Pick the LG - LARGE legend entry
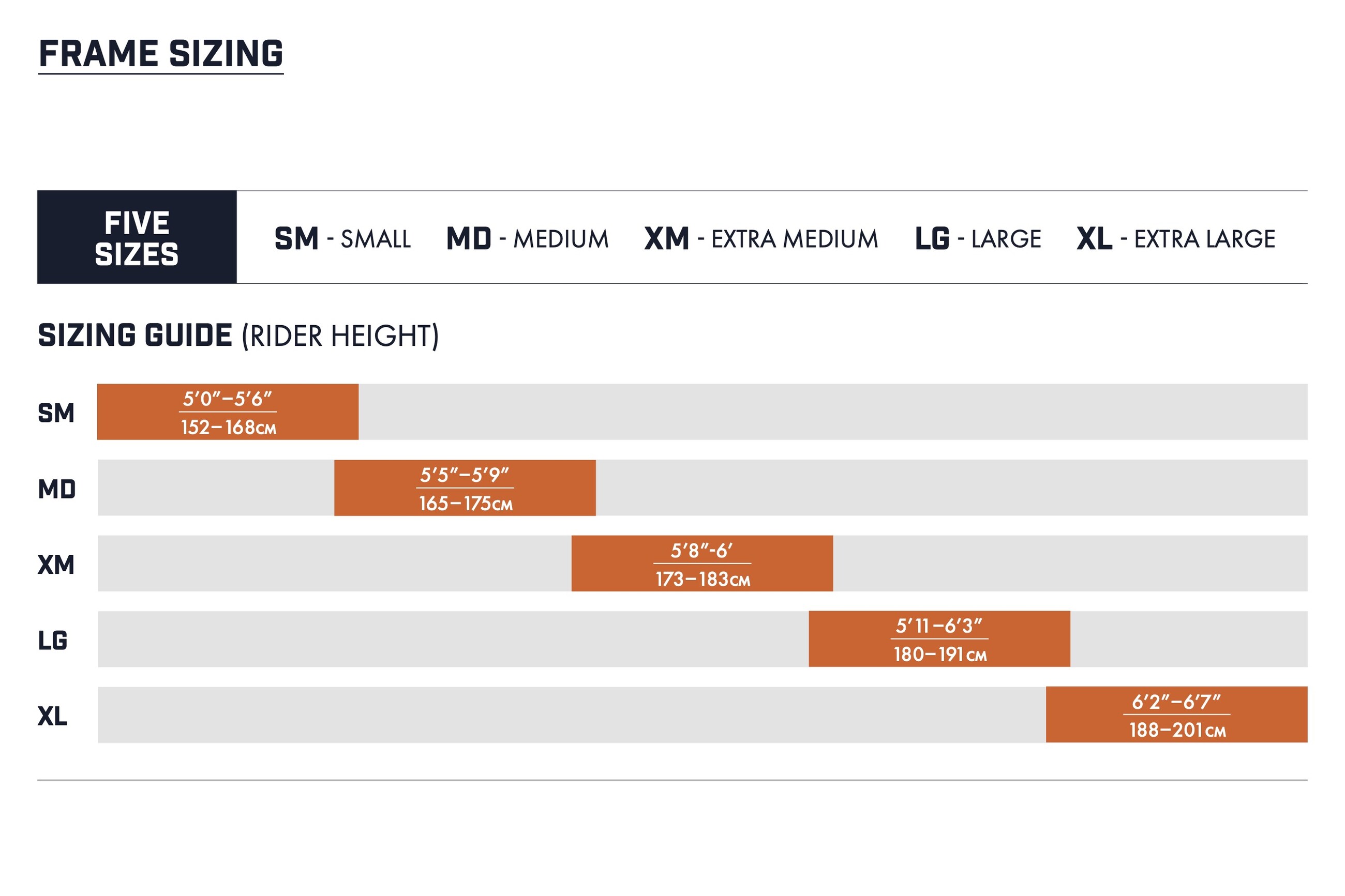 coord(978,239)
